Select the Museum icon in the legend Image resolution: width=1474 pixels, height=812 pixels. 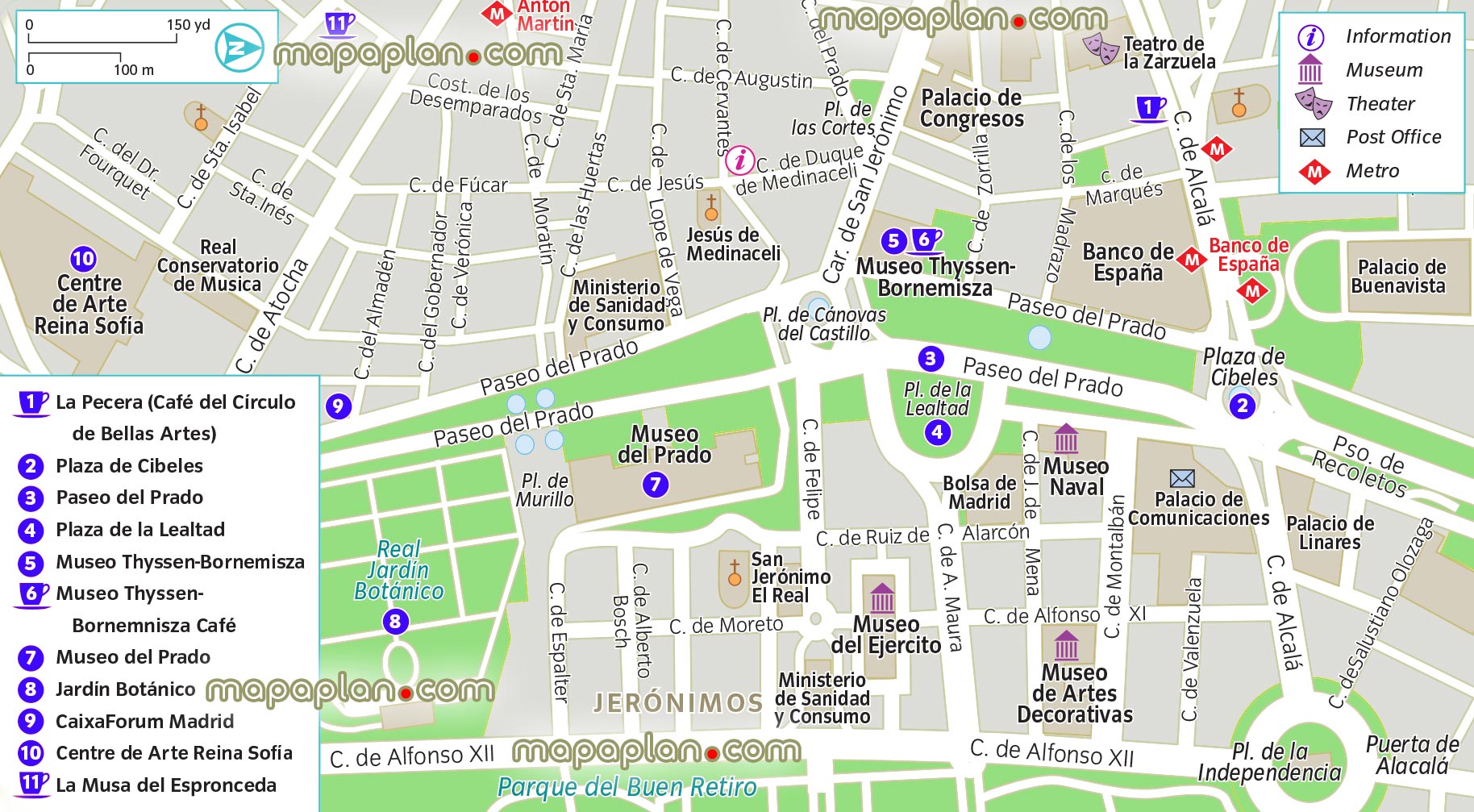coord(1310,69)
